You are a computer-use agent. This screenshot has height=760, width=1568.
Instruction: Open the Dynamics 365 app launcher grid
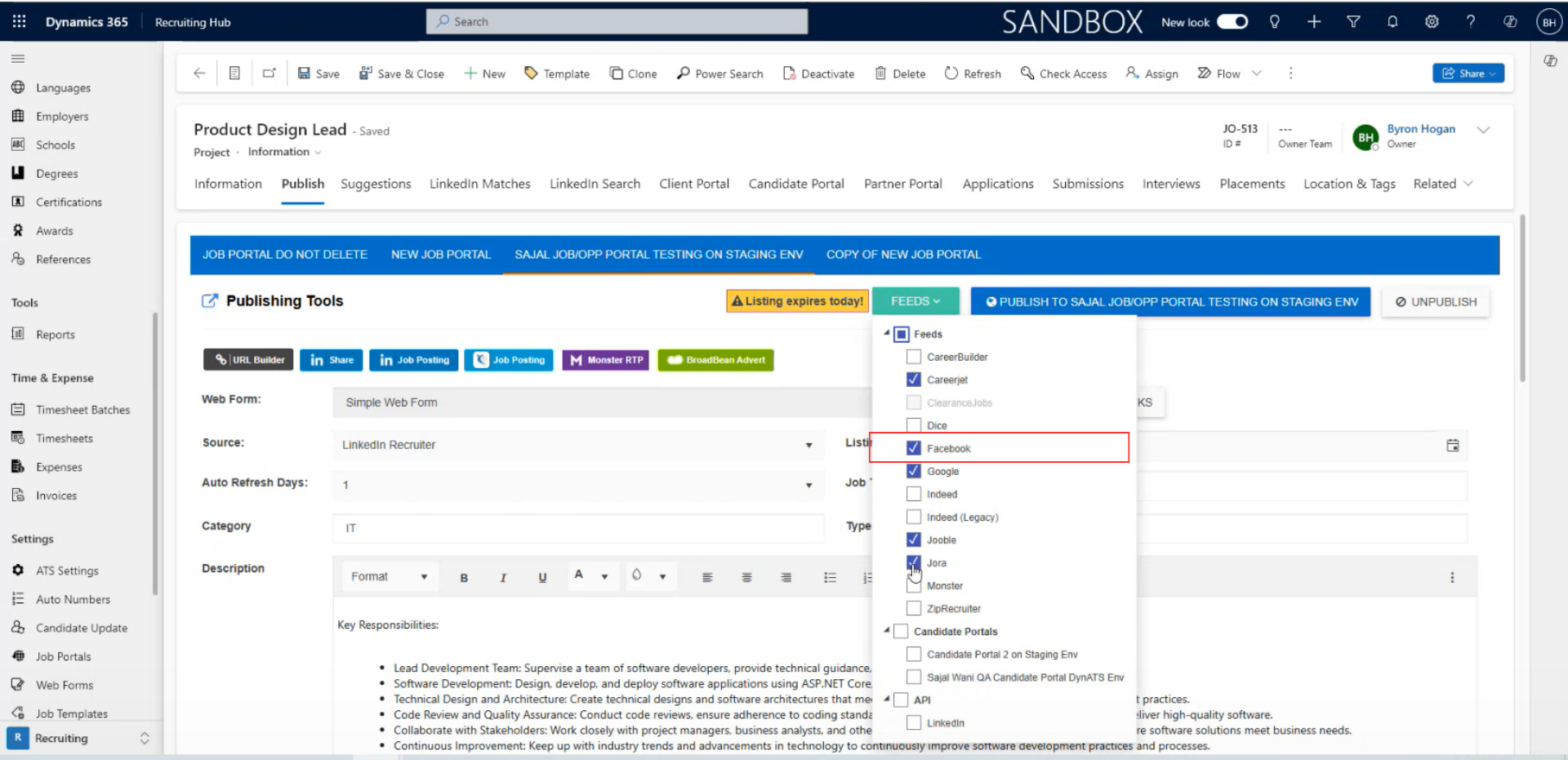(x=19, y=22)
